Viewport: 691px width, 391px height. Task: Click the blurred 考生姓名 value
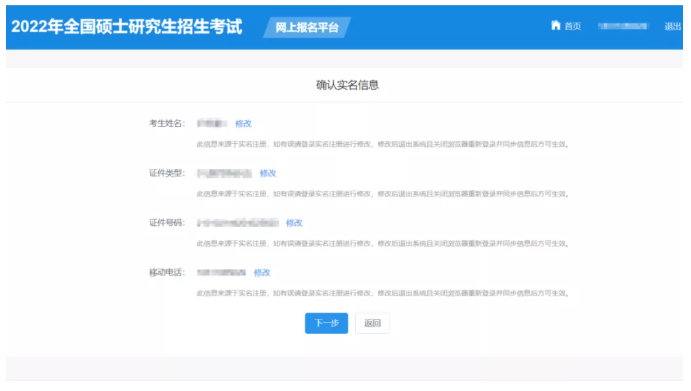pyautogui.click(x=212, y=123)
